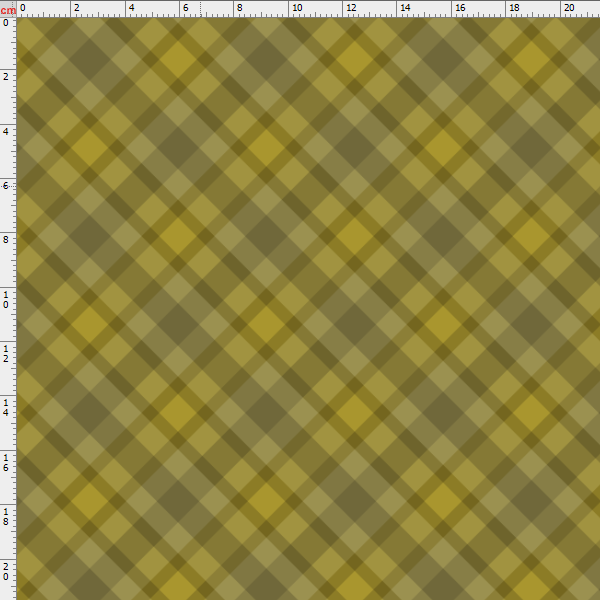
Task: Click the 4 mark on the horizontal ruler
Action: (x=131, y=8)
